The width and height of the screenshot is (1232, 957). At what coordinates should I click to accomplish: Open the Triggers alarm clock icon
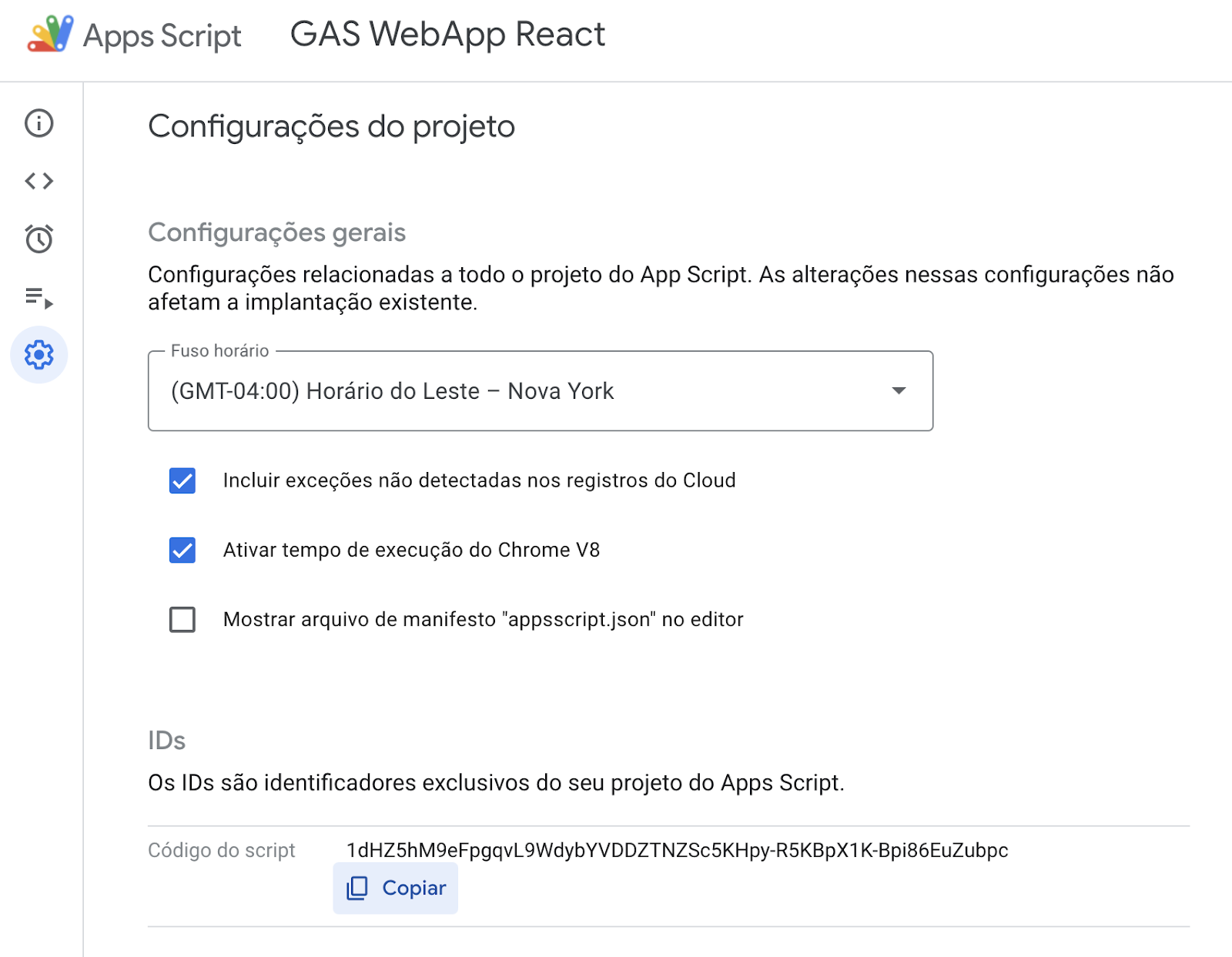39,239
